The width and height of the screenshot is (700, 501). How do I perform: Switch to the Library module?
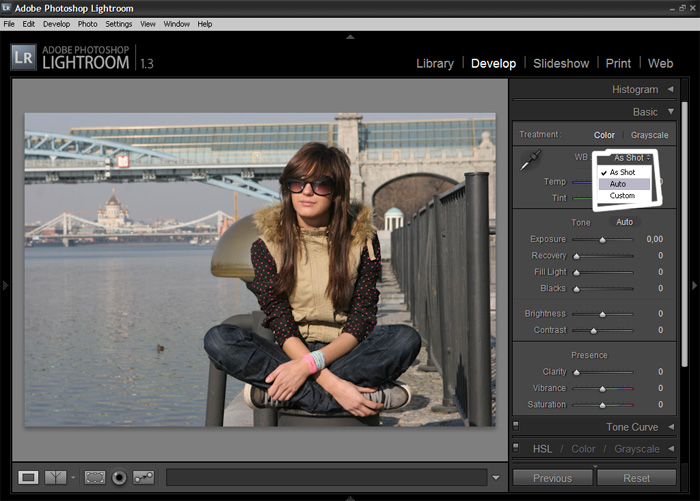pyautogui.click(x=434, y=63)
